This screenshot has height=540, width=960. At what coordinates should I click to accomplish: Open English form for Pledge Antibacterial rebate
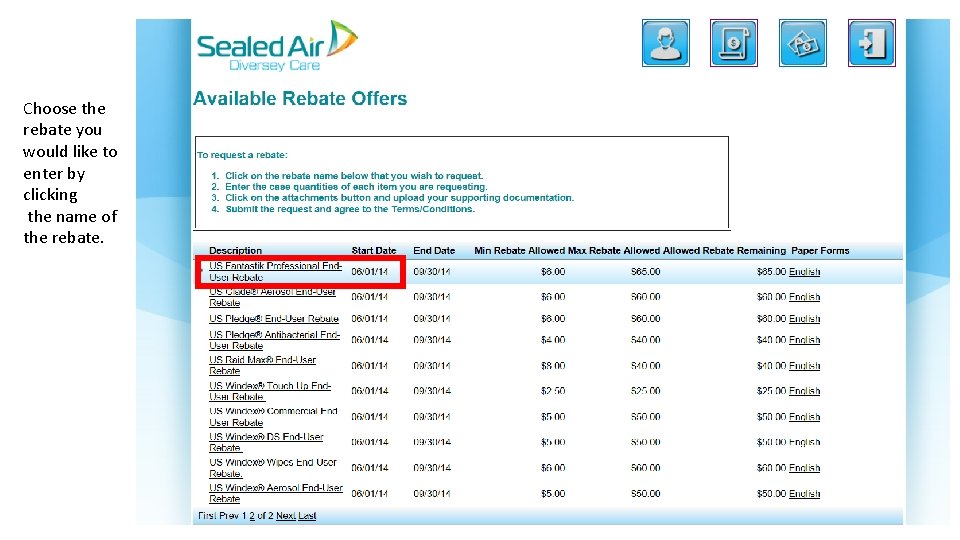coord(804,340)
